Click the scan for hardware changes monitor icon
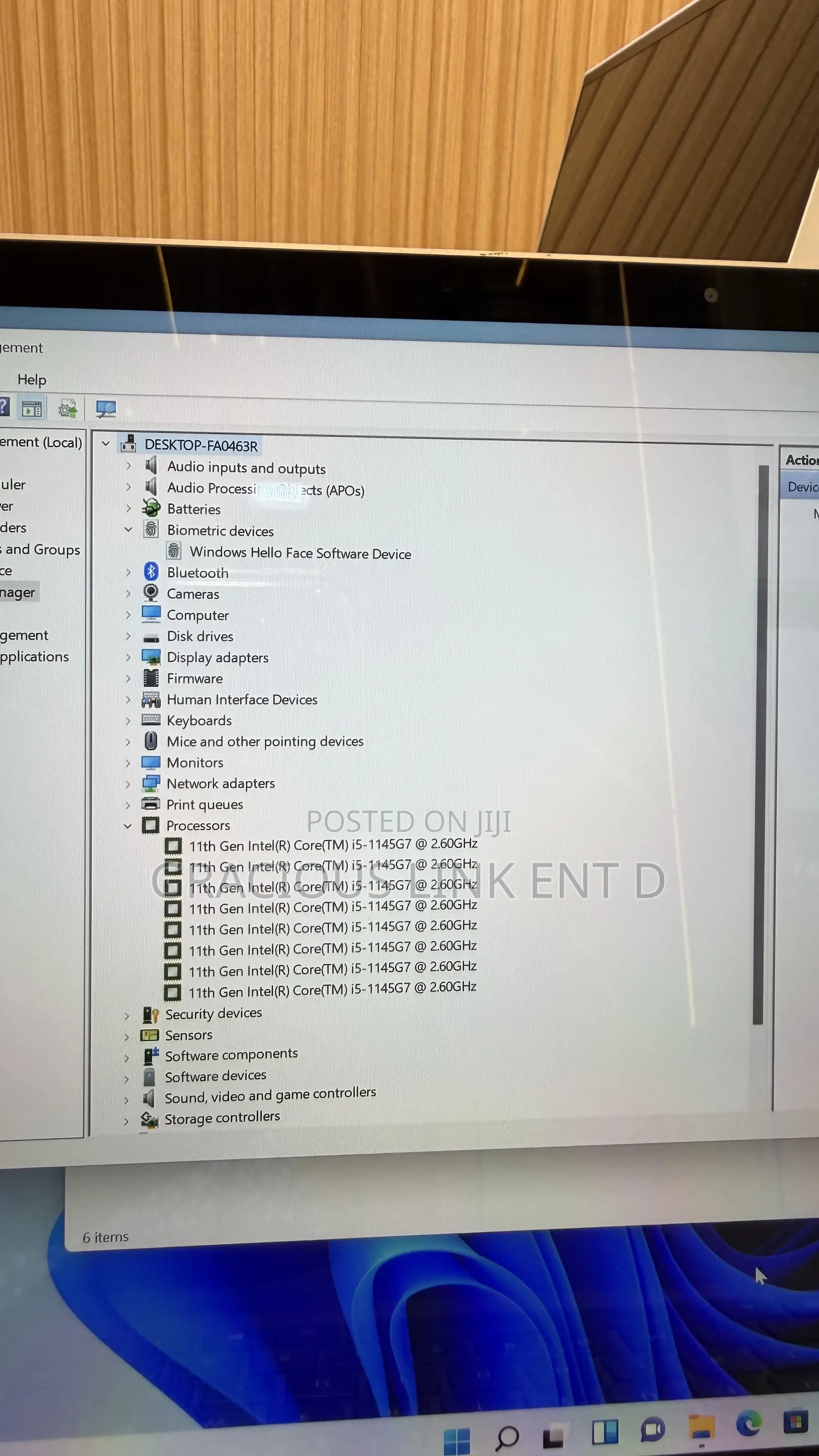Image resolution: width=819 pixels, height=1456 pixels. pos(105,408)
